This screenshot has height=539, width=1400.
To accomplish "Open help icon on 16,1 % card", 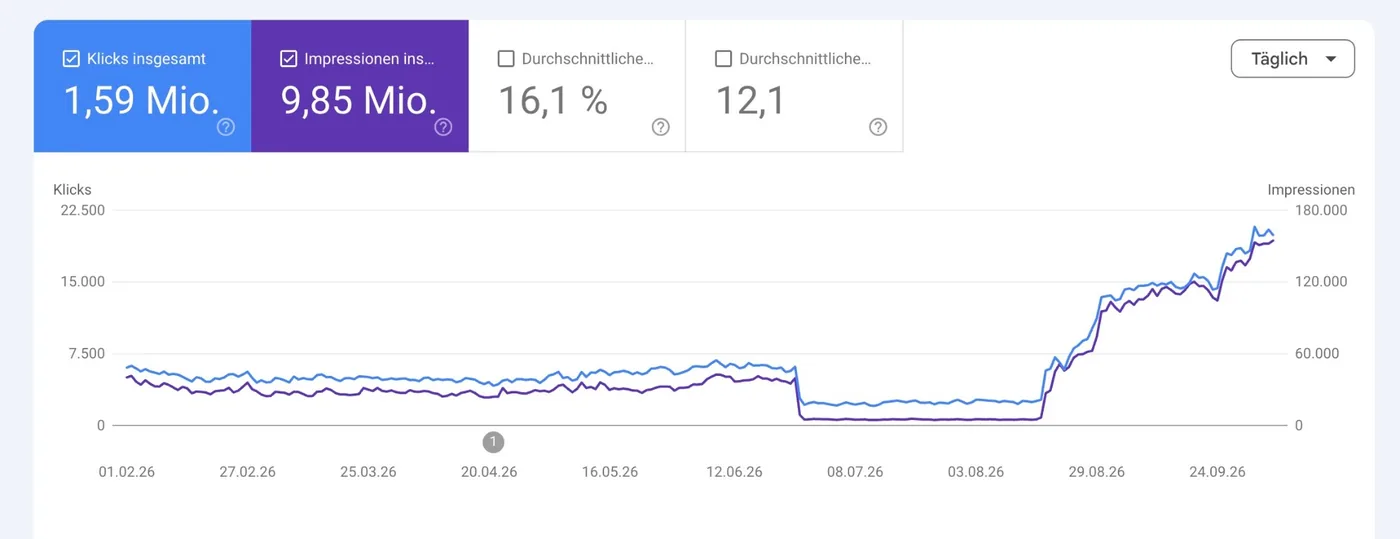I will coord(660,127).
